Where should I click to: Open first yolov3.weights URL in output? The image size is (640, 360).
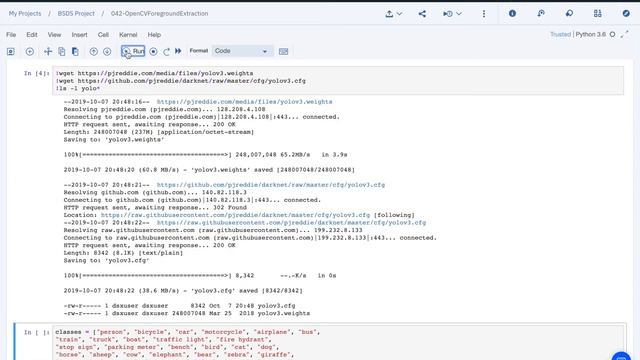[244, 102]
